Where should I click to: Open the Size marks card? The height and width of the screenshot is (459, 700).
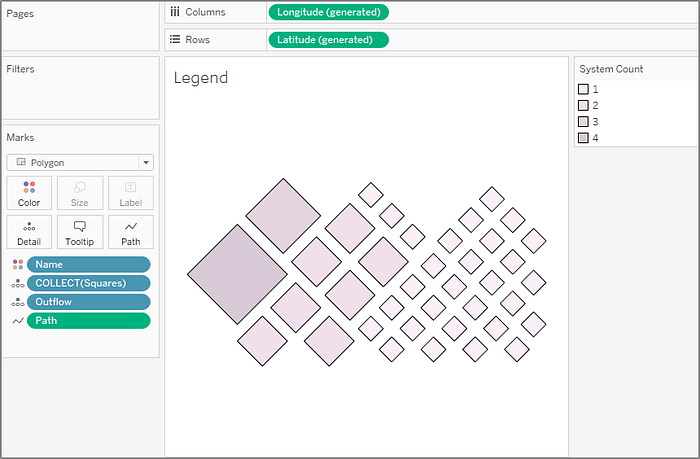(80, 193)
